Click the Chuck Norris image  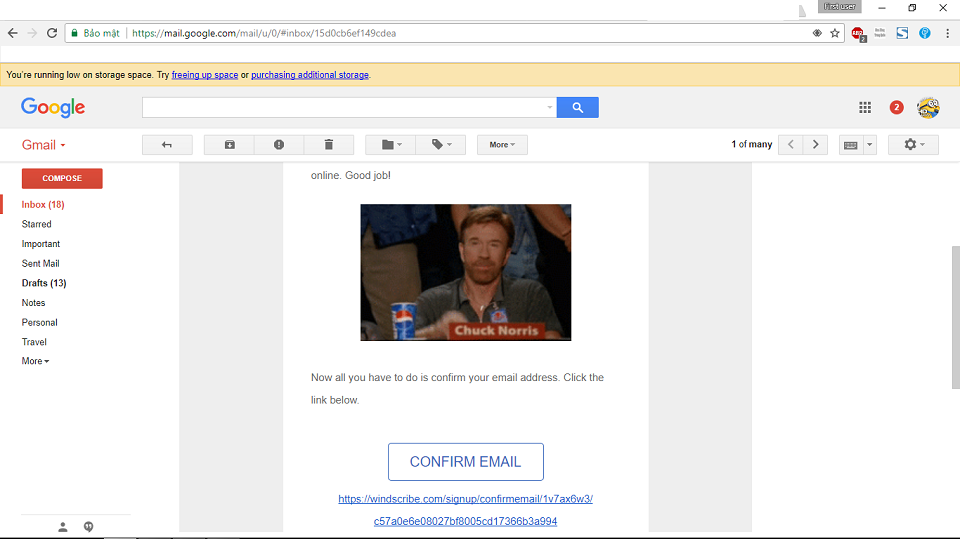pos(465,273)
